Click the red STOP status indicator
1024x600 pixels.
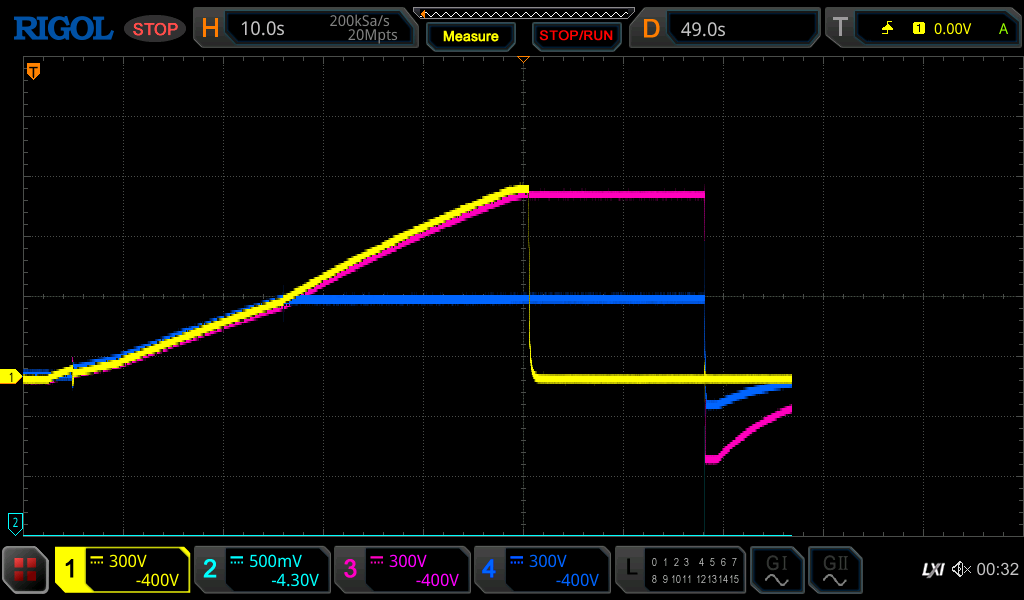tap(155, 29)
